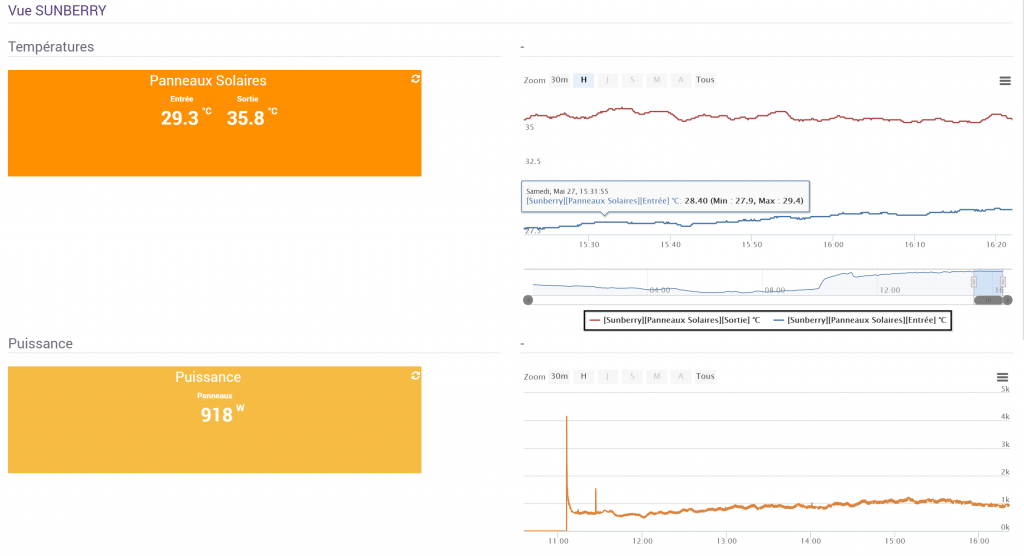Image resolution: width=1024 pixels, height=556 pixels.
Task: Click the Puissance widget title
Action: 208,377
